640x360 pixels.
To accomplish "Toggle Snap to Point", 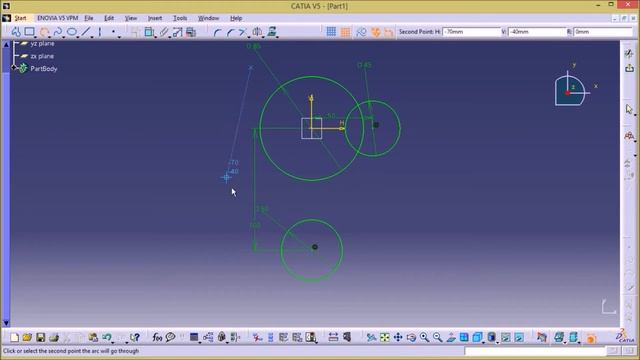I will (345, 32).
